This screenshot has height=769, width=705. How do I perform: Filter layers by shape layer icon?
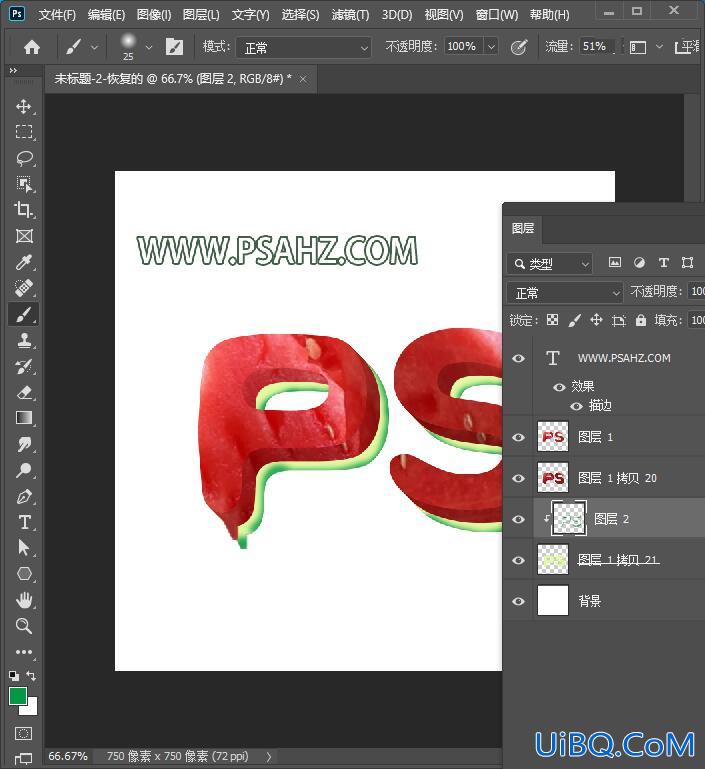point(687,263)
